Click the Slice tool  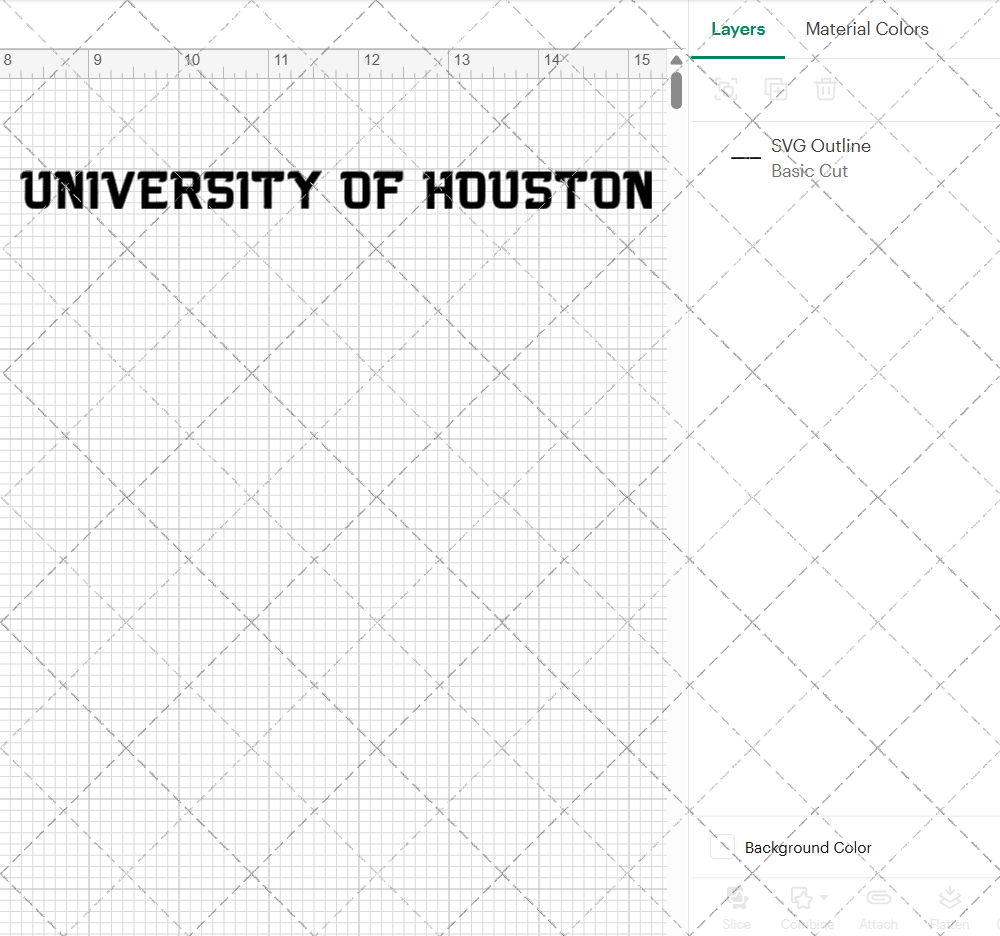(737, 908)
